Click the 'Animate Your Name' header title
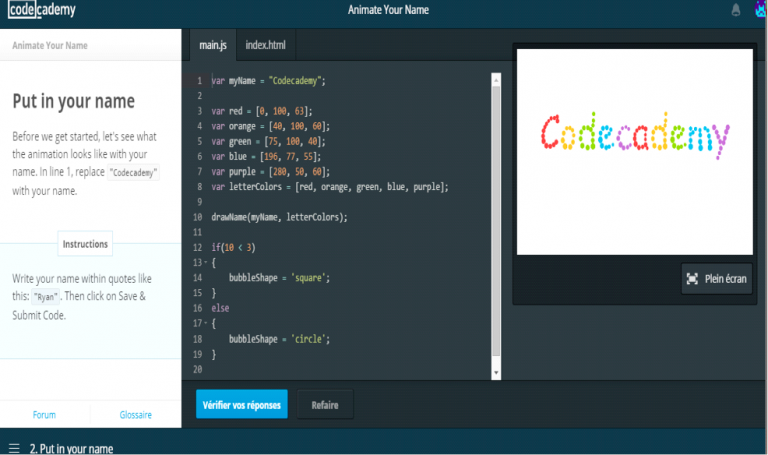The width and height of the screenshot is (768, 455). [388, 10]
